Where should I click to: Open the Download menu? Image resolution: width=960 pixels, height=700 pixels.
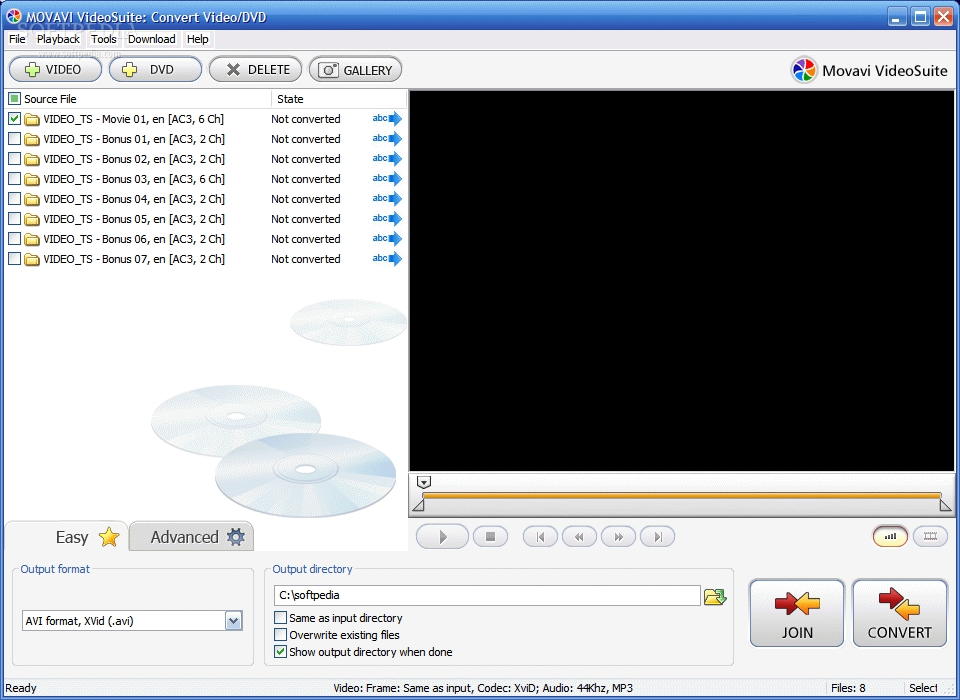coord(151,39)
